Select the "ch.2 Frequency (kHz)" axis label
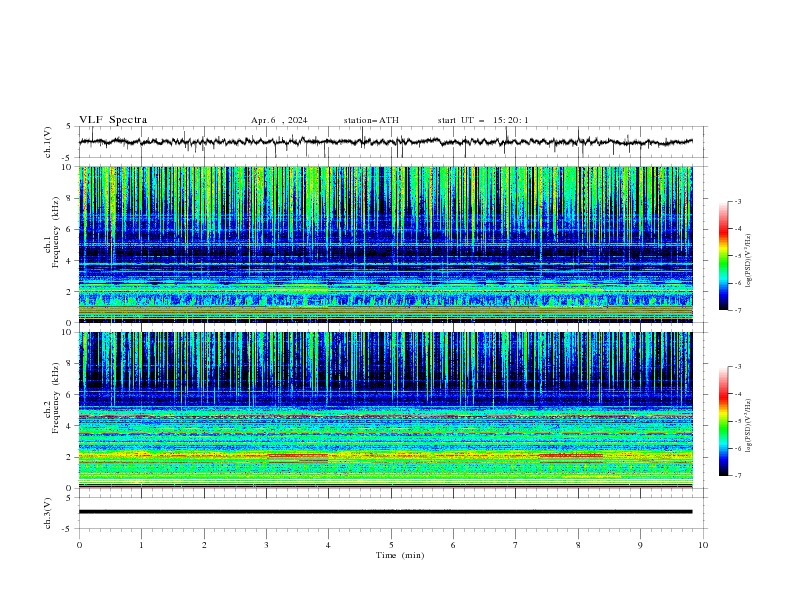Screen dimensions: 792x612 [52, 397]
